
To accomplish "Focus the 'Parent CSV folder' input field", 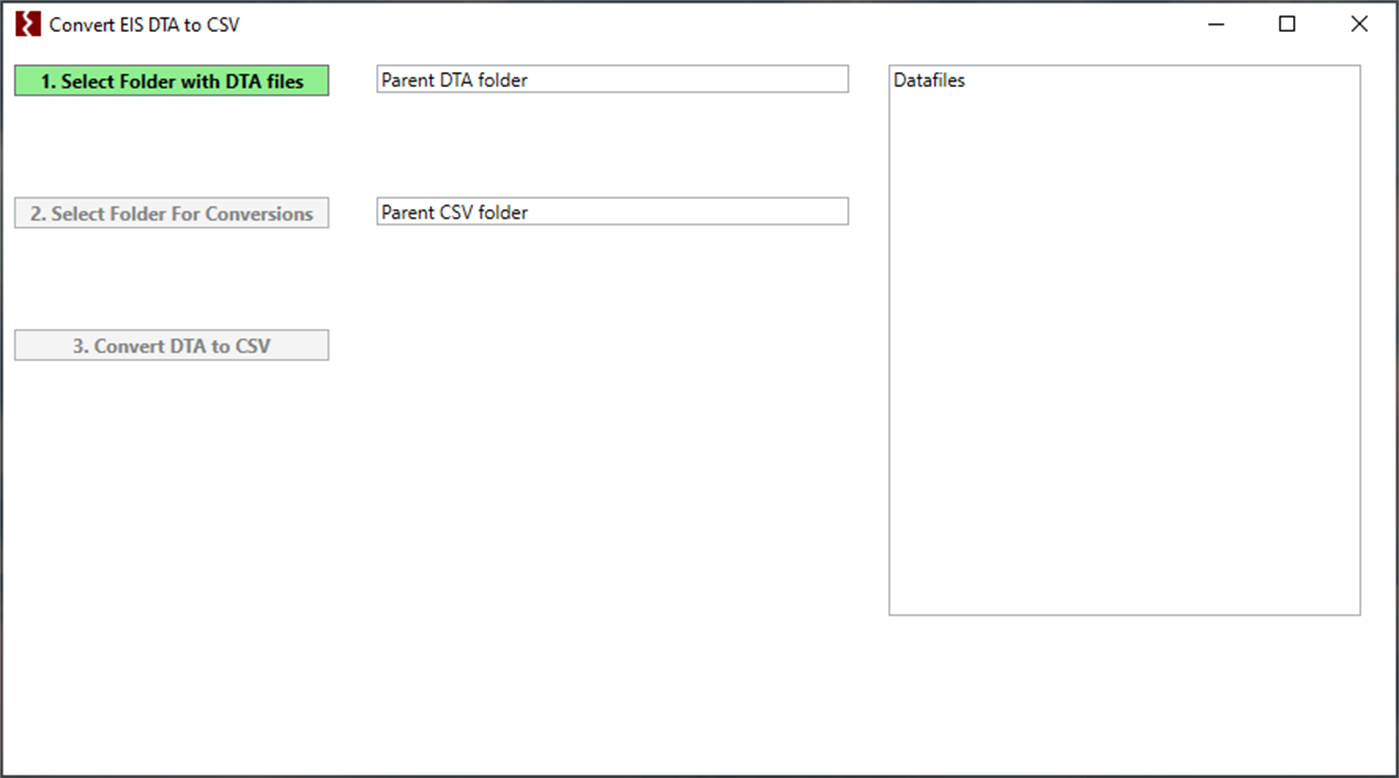I will (x=612, y=211).
